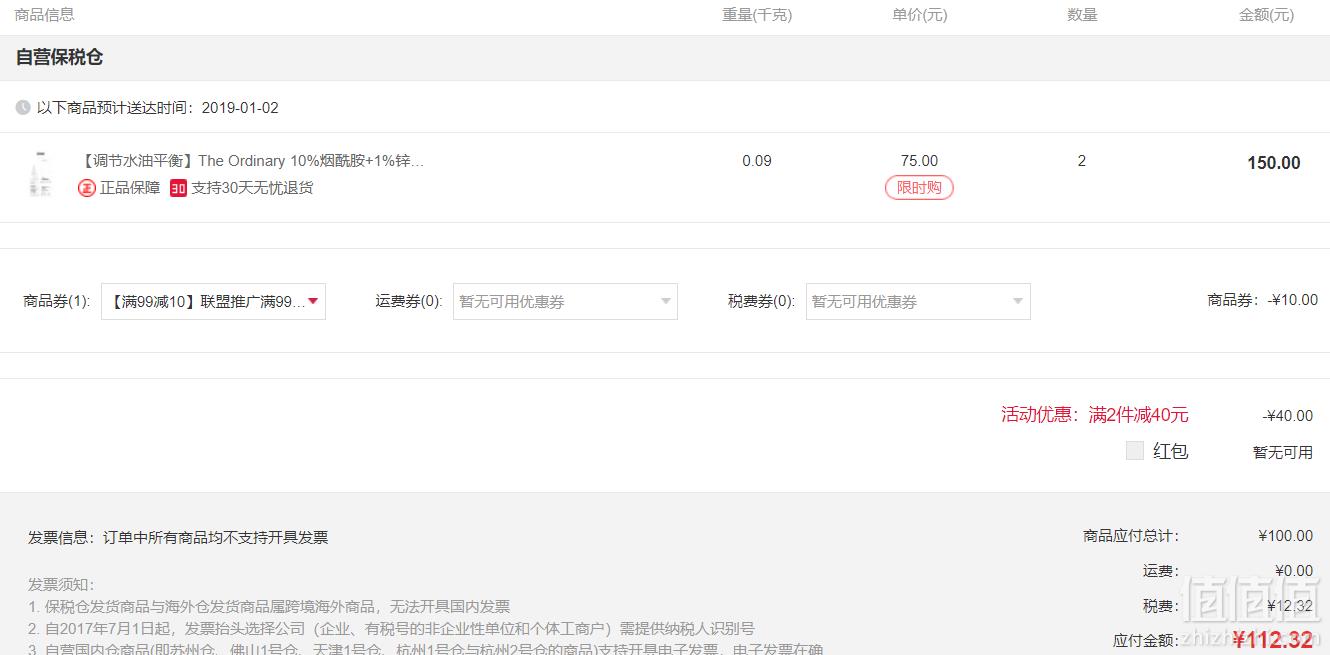The image size is (1330, 655).
Task: Click the -¥40.00 promotion discount value
Action: point(1288,416)
